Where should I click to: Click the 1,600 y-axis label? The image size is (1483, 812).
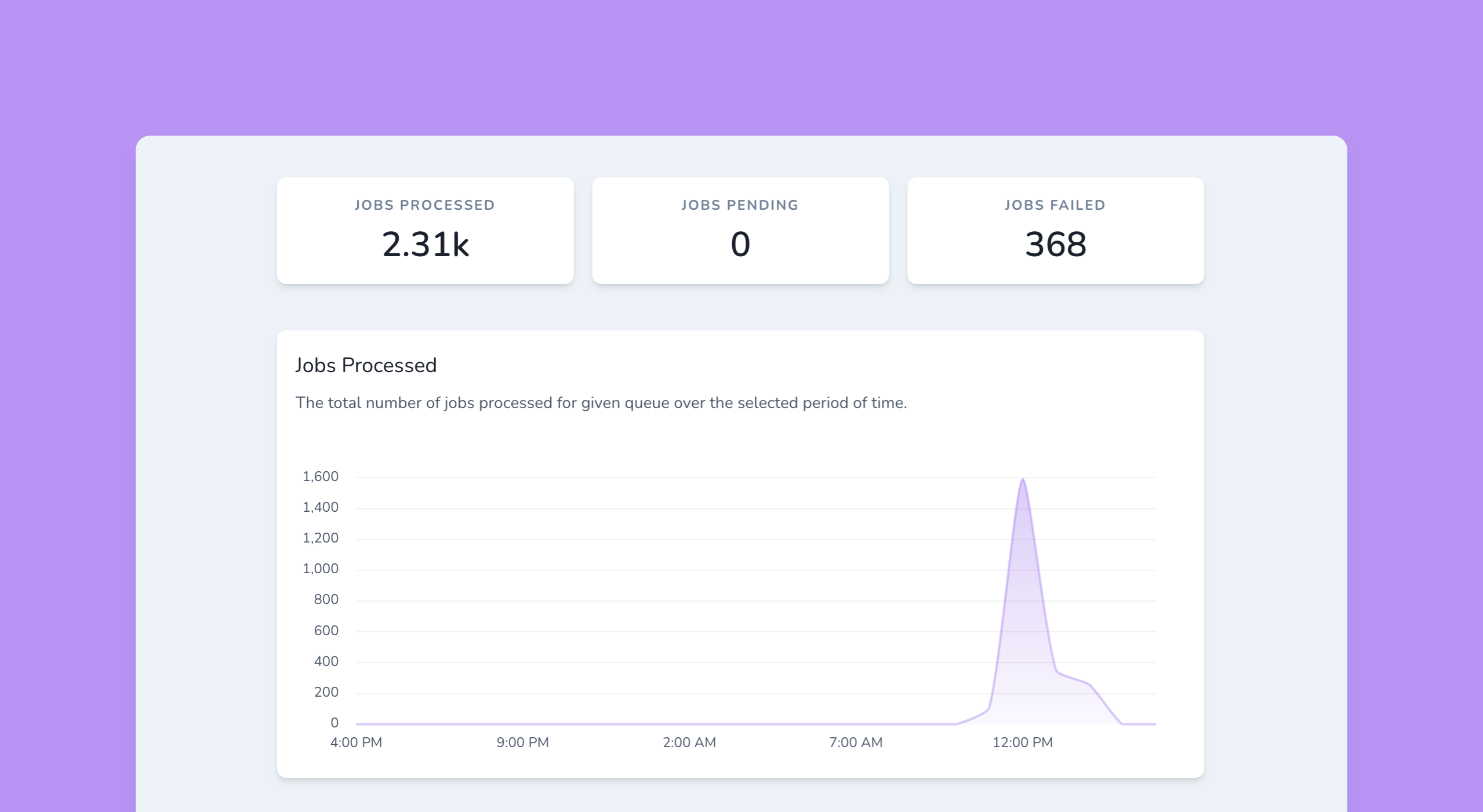click(321, 476)
